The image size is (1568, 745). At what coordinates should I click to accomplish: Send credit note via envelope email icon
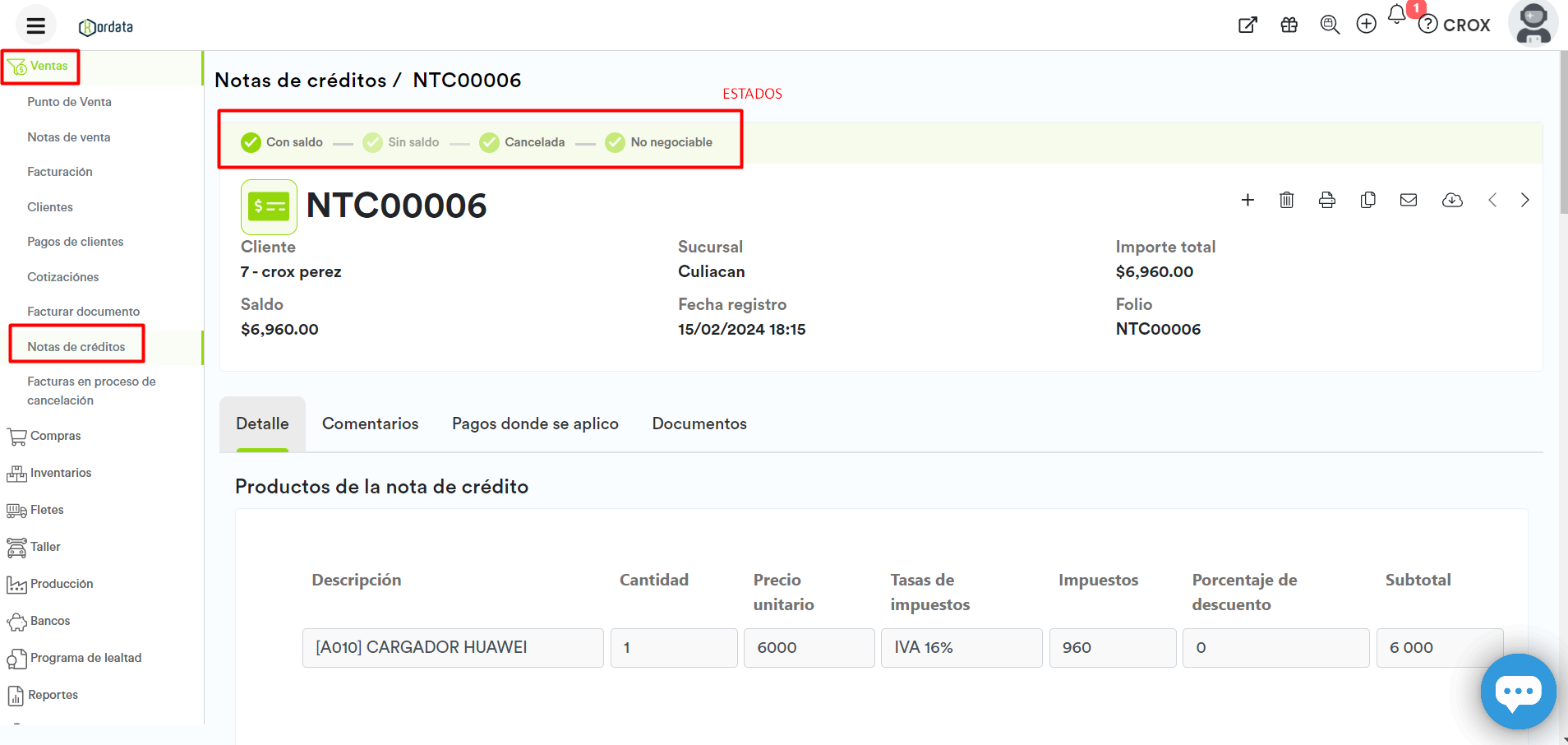tap(1409, 200)
